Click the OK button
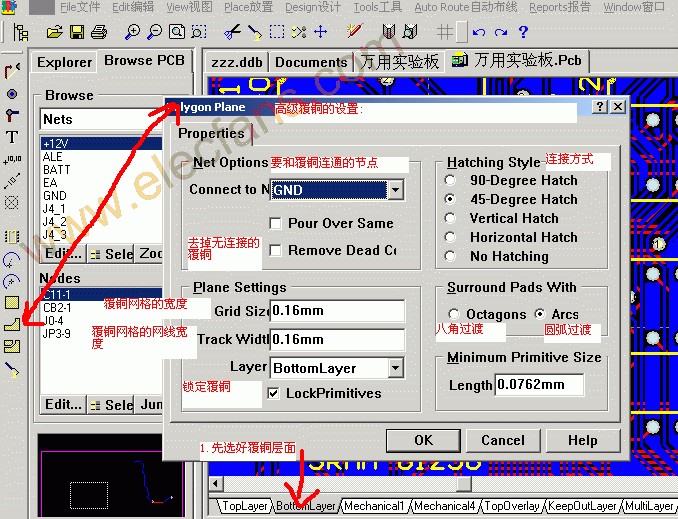 tap(423, 440)
